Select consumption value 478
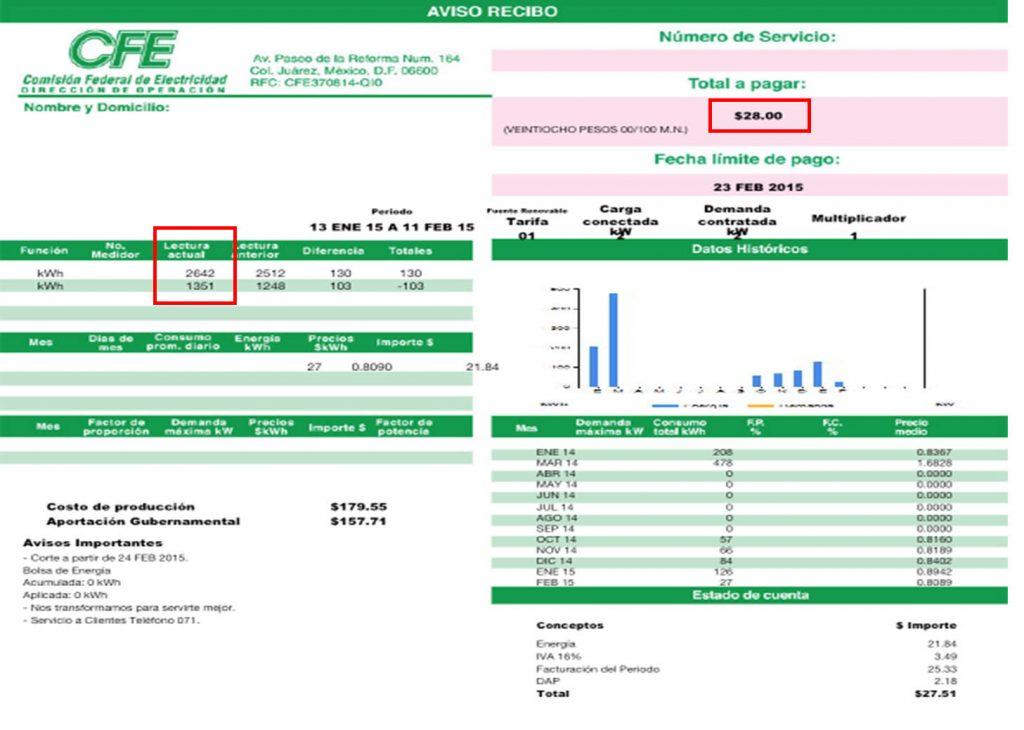This screenshot has width=1024, height=730. [723, 463]
